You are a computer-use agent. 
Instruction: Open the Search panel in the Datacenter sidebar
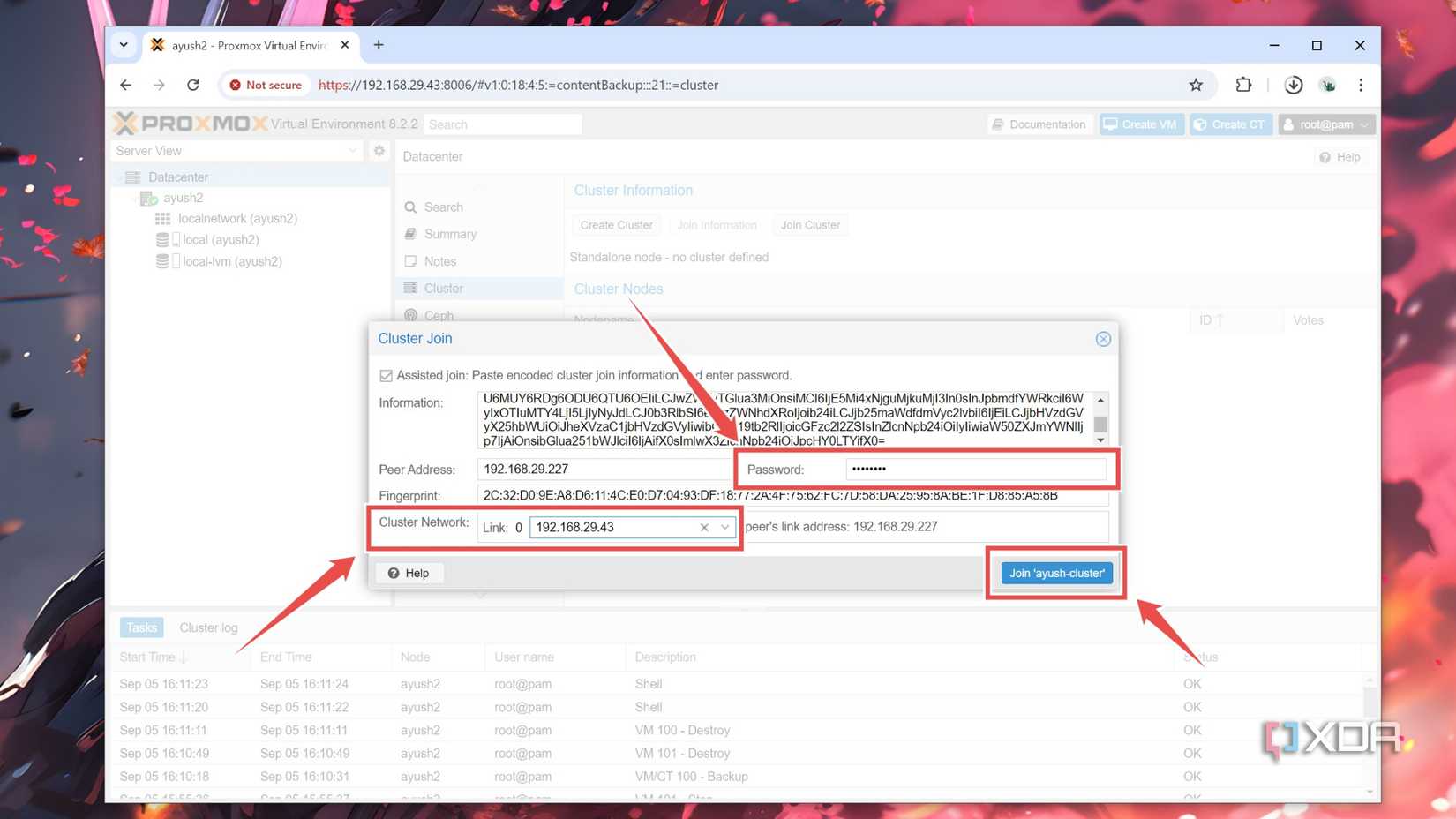[443, 207]
